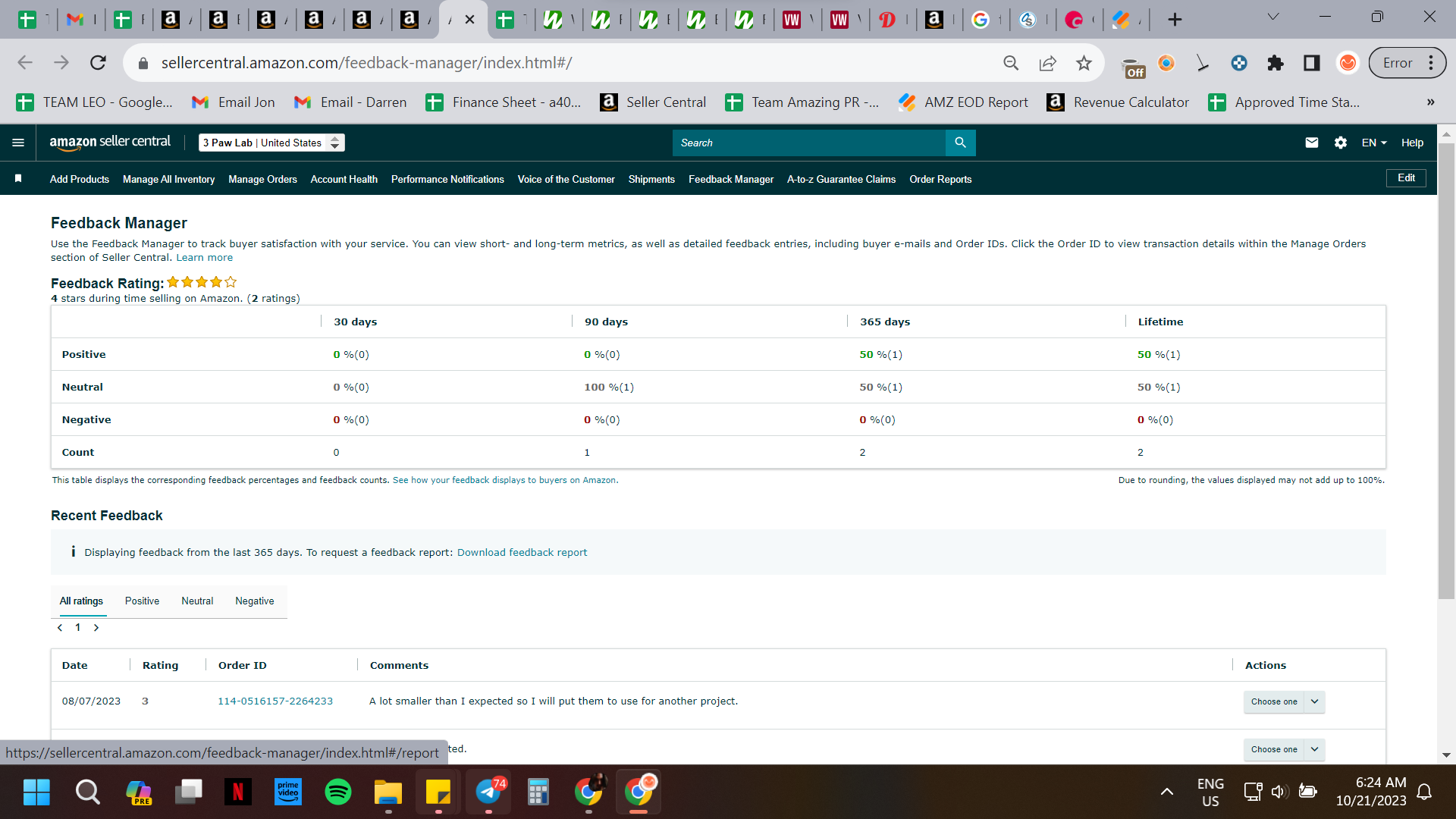Open the tab search dropdown arrow
The height and width of the screenshot is (819, 1456).
click(x=1273, y=17)
